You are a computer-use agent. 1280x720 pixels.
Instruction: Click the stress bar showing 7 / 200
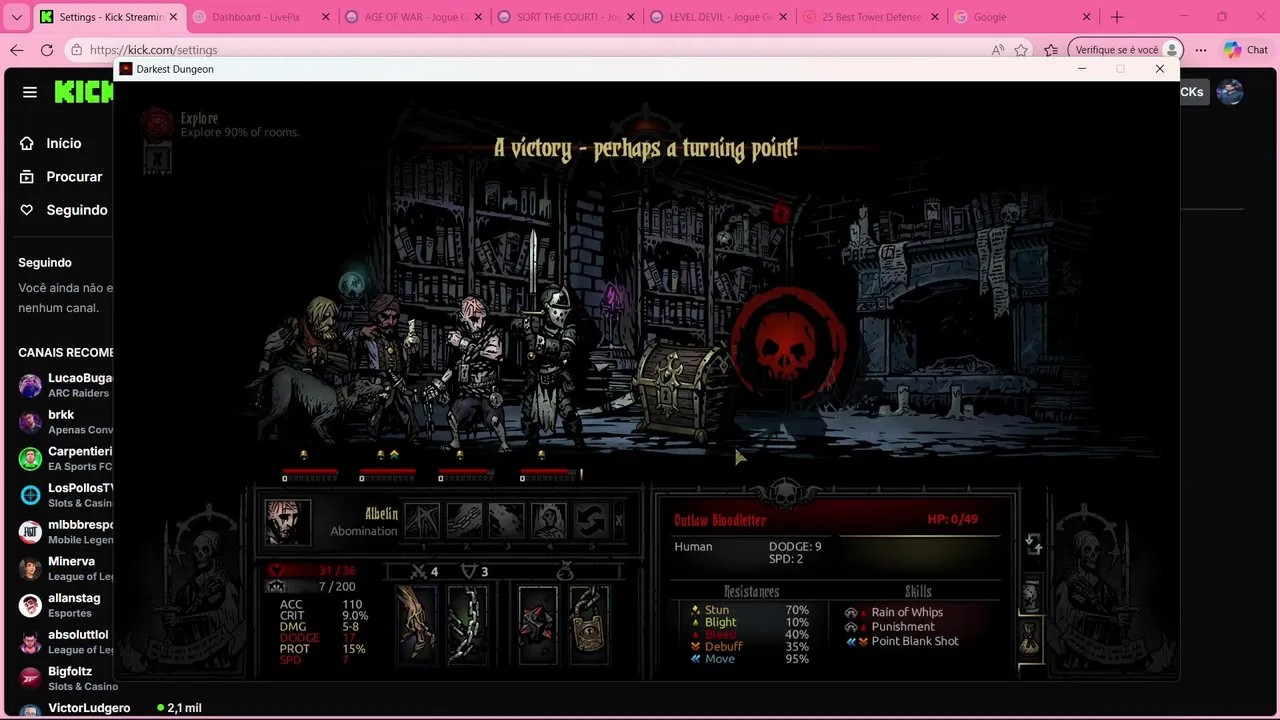pos(312,587)
